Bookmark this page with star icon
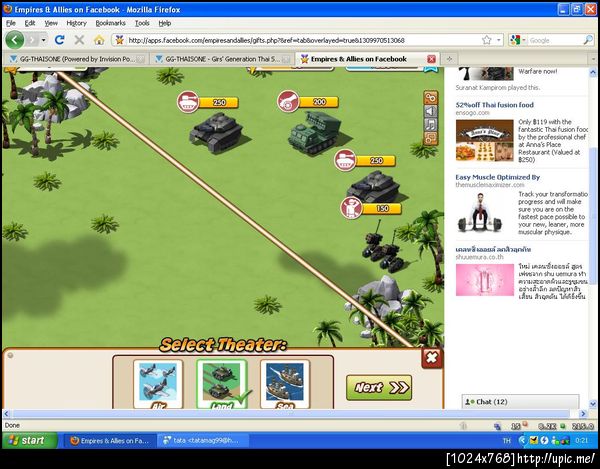 click(486, 40)
